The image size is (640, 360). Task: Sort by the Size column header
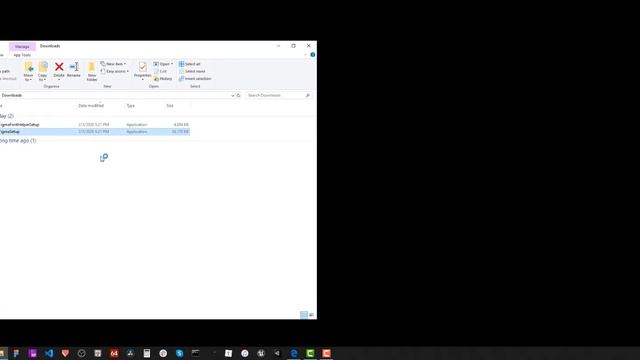click(170, 106)
